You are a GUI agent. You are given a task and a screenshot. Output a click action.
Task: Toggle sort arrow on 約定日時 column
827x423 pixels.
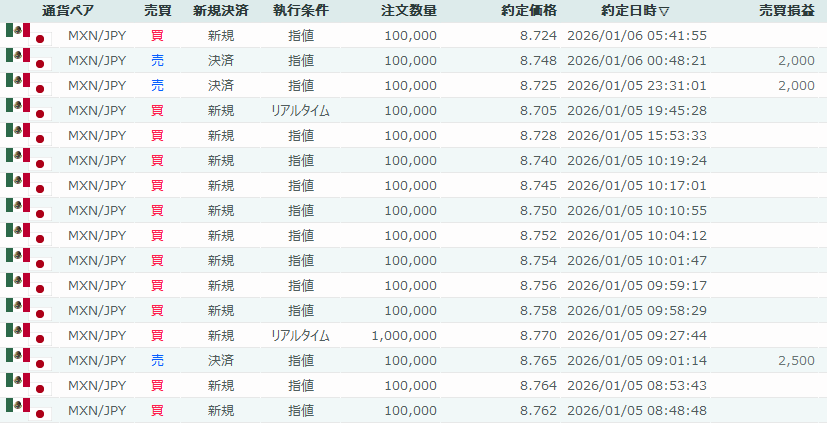tap(664, 11)
